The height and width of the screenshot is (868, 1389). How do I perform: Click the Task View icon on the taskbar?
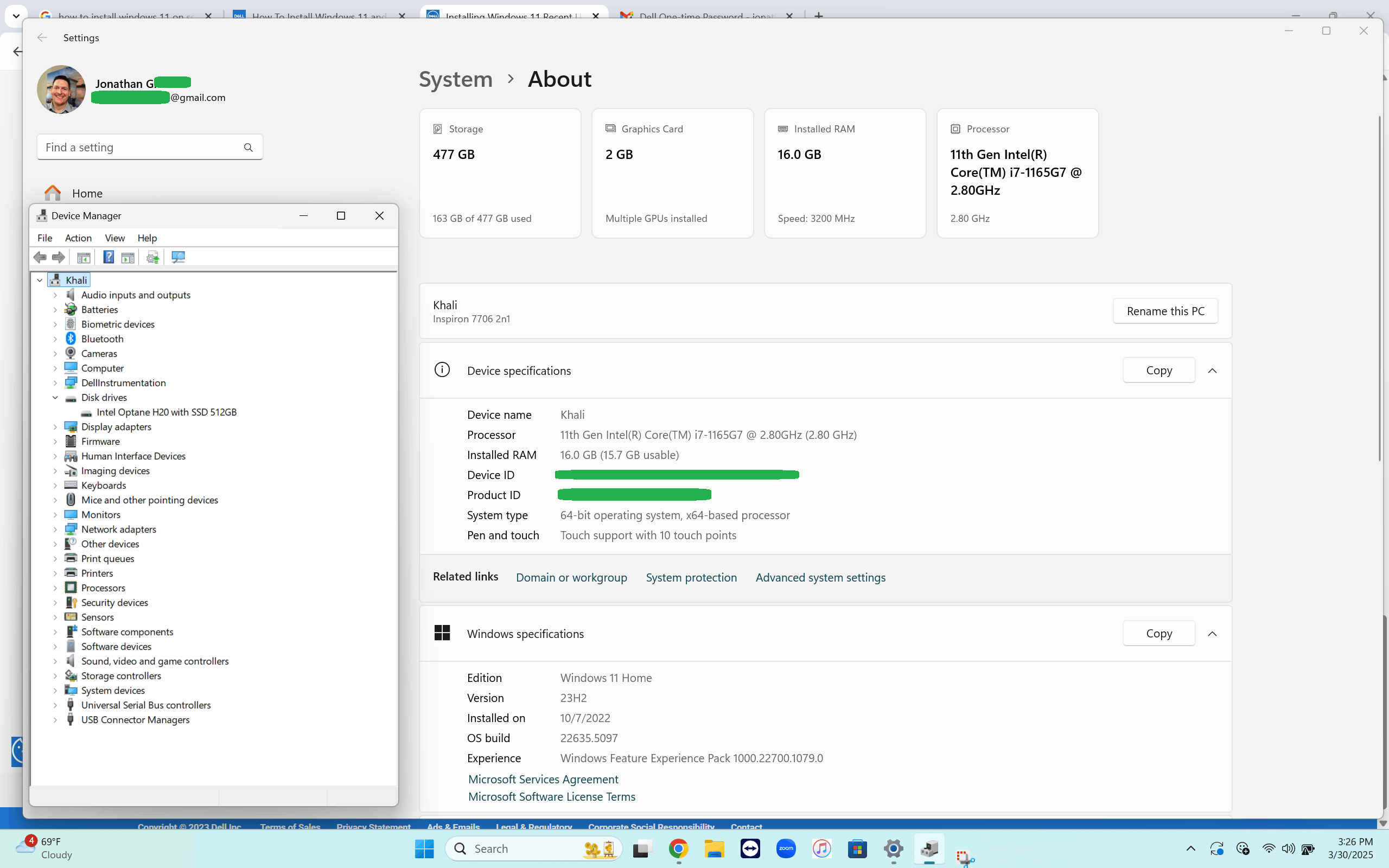pos(642,848)
